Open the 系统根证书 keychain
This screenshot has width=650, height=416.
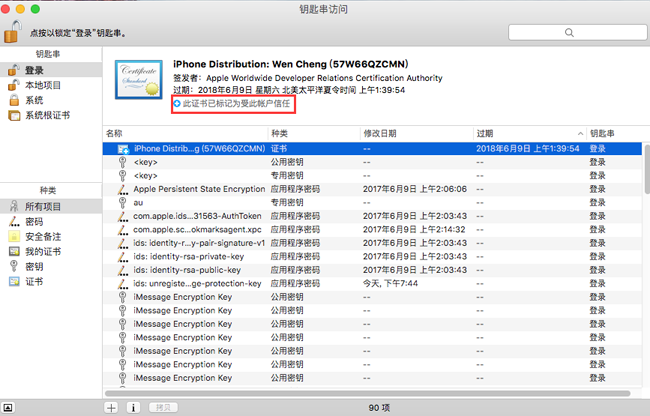click(47, 115)
